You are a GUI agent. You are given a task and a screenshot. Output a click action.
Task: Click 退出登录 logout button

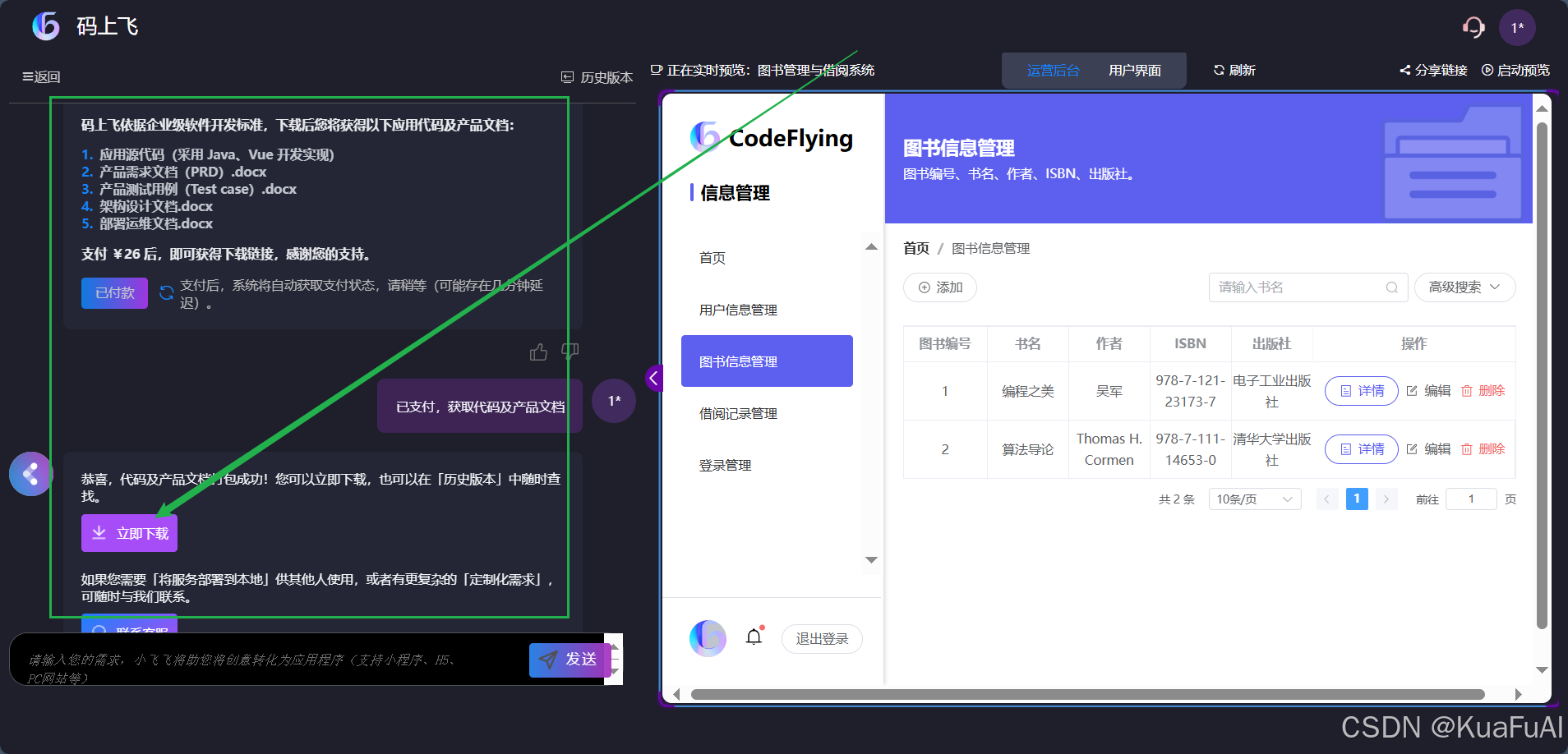[x=822, y=639]
